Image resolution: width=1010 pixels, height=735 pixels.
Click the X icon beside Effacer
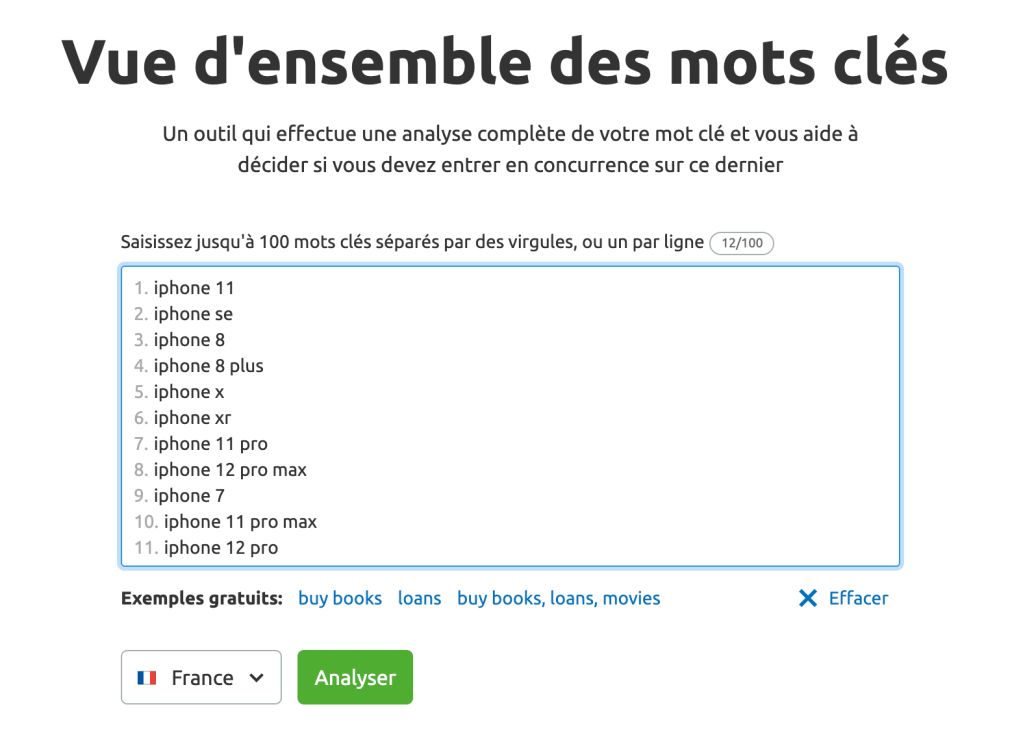(x=808, y=599)
